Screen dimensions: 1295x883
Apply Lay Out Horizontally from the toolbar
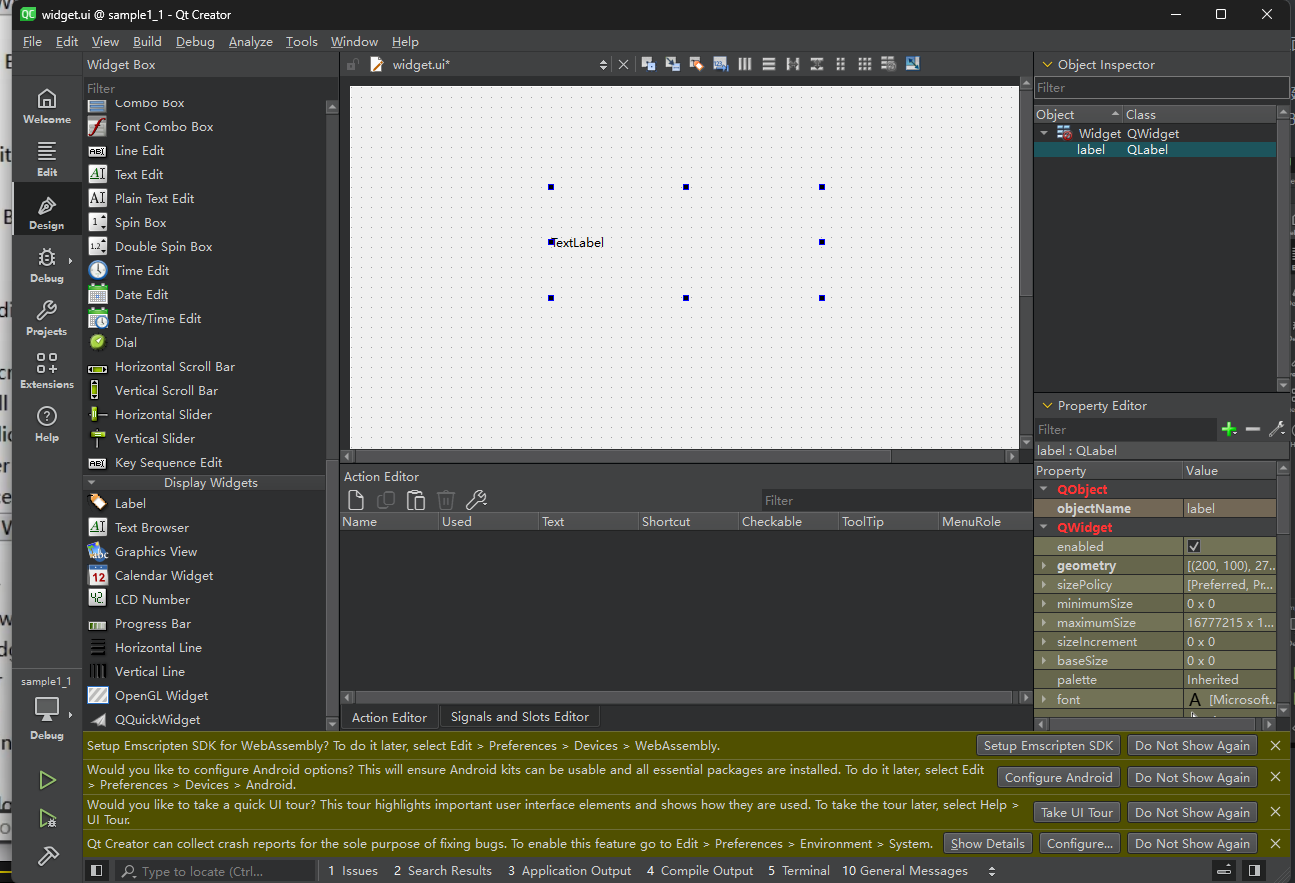click(744, 64)
